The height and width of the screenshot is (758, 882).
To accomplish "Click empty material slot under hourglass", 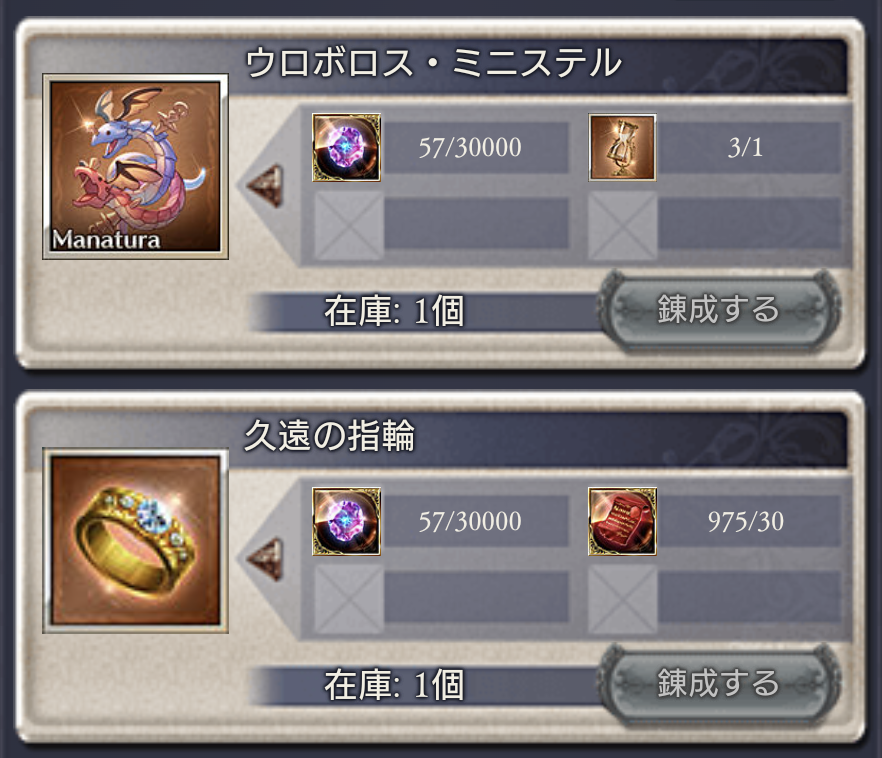I will [623, 225].
